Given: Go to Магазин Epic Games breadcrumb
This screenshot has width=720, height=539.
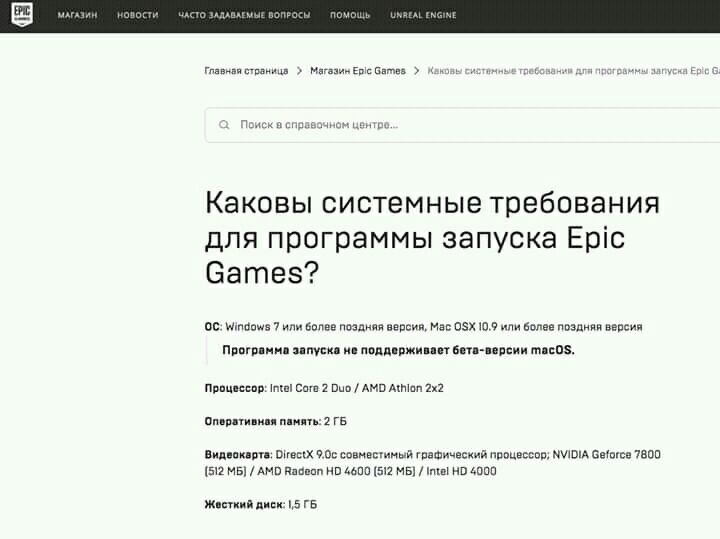Looking at the screenshot, I should [x=358, y=71].
